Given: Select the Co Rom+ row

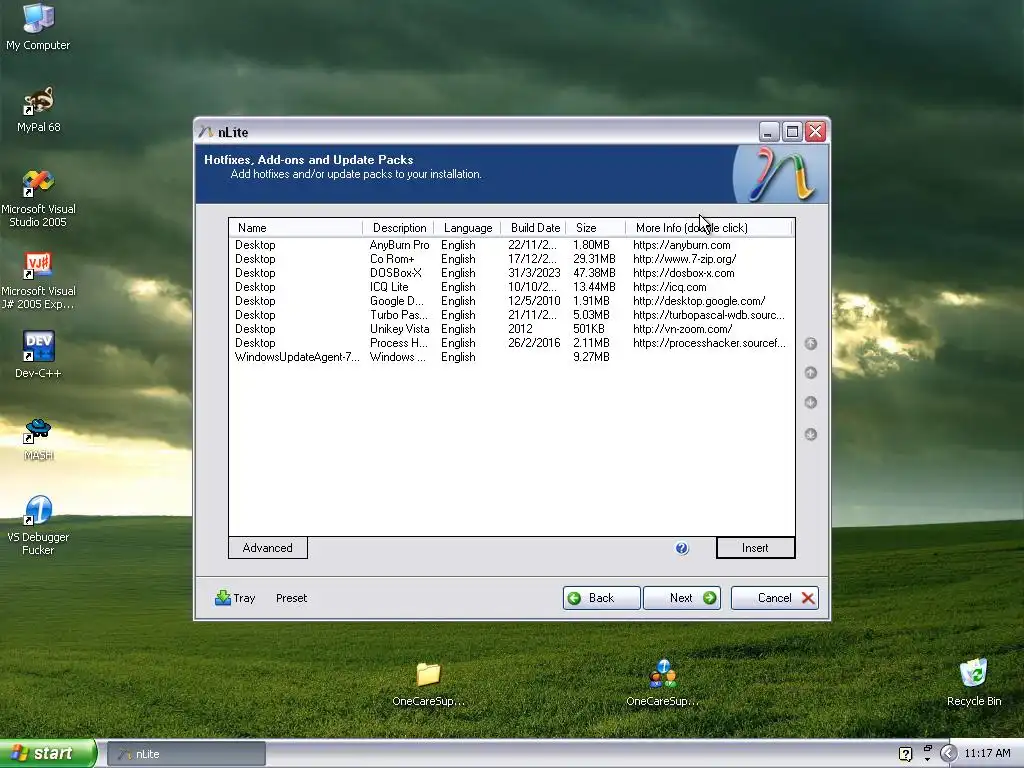Looking at the screenshot, I should pyautogui.click(x=511, y=259).
